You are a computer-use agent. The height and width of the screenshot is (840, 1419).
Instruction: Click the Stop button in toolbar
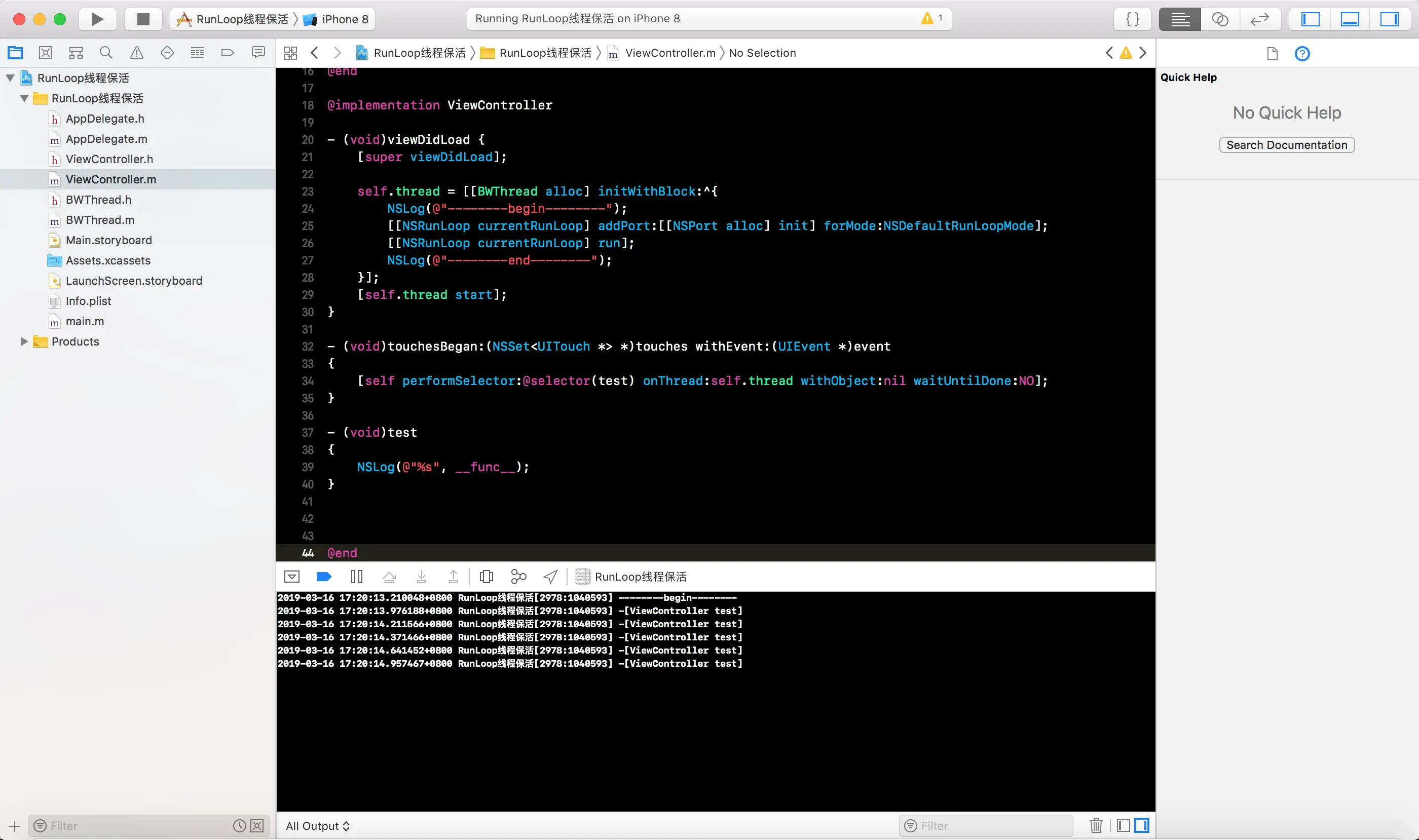(x=143, y=19)
